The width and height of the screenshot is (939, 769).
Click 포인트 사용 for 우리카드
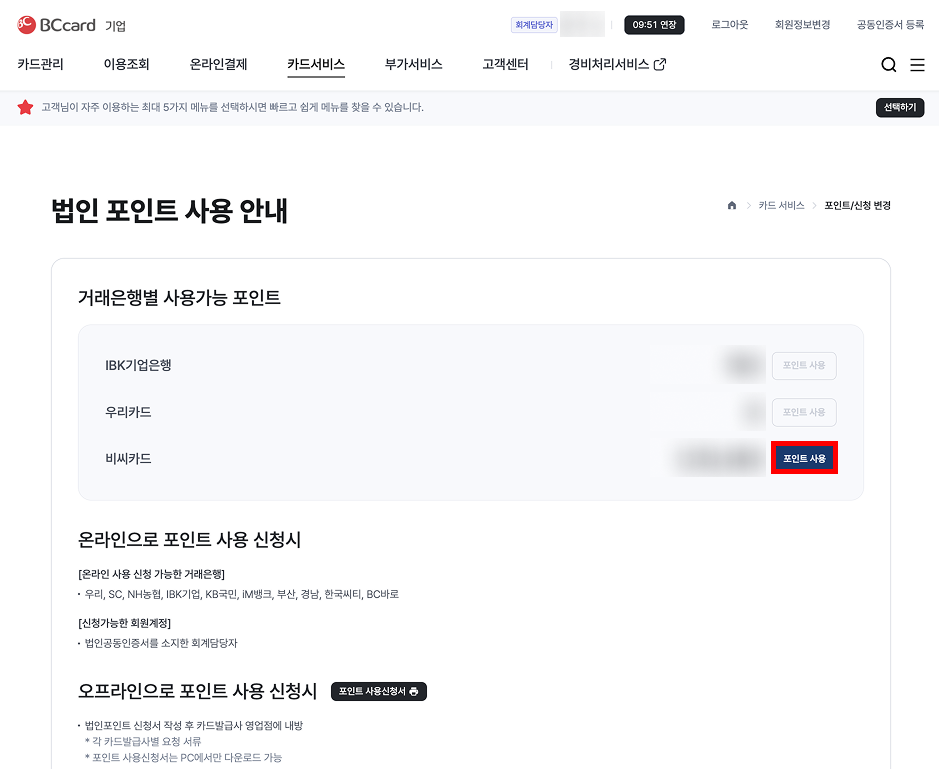click(x=804, y=412)
